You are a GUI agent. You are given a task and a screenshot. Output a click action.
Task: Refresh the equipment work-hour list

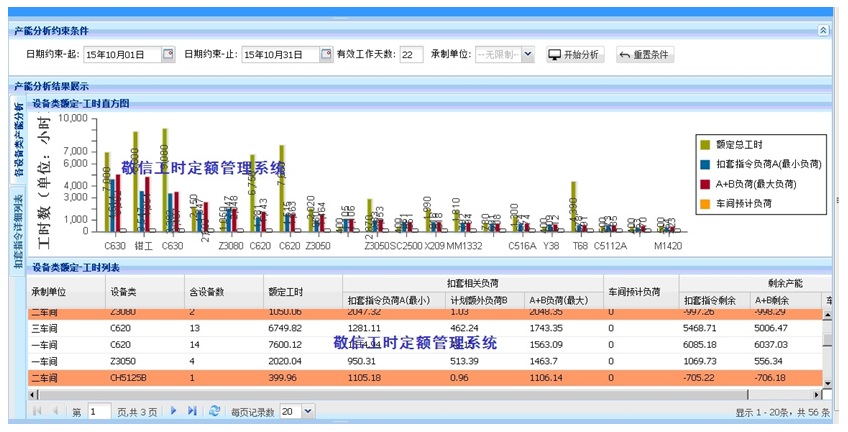[214, 411]
